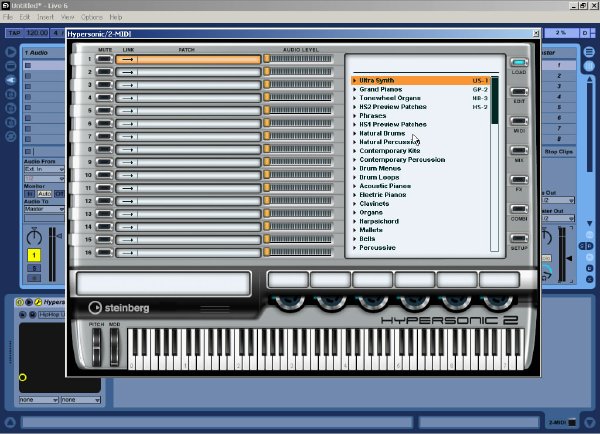Screen dimensions: 600x434
Task: Open first 'none' dropdown below device panel
Action: tap(39, 400)
